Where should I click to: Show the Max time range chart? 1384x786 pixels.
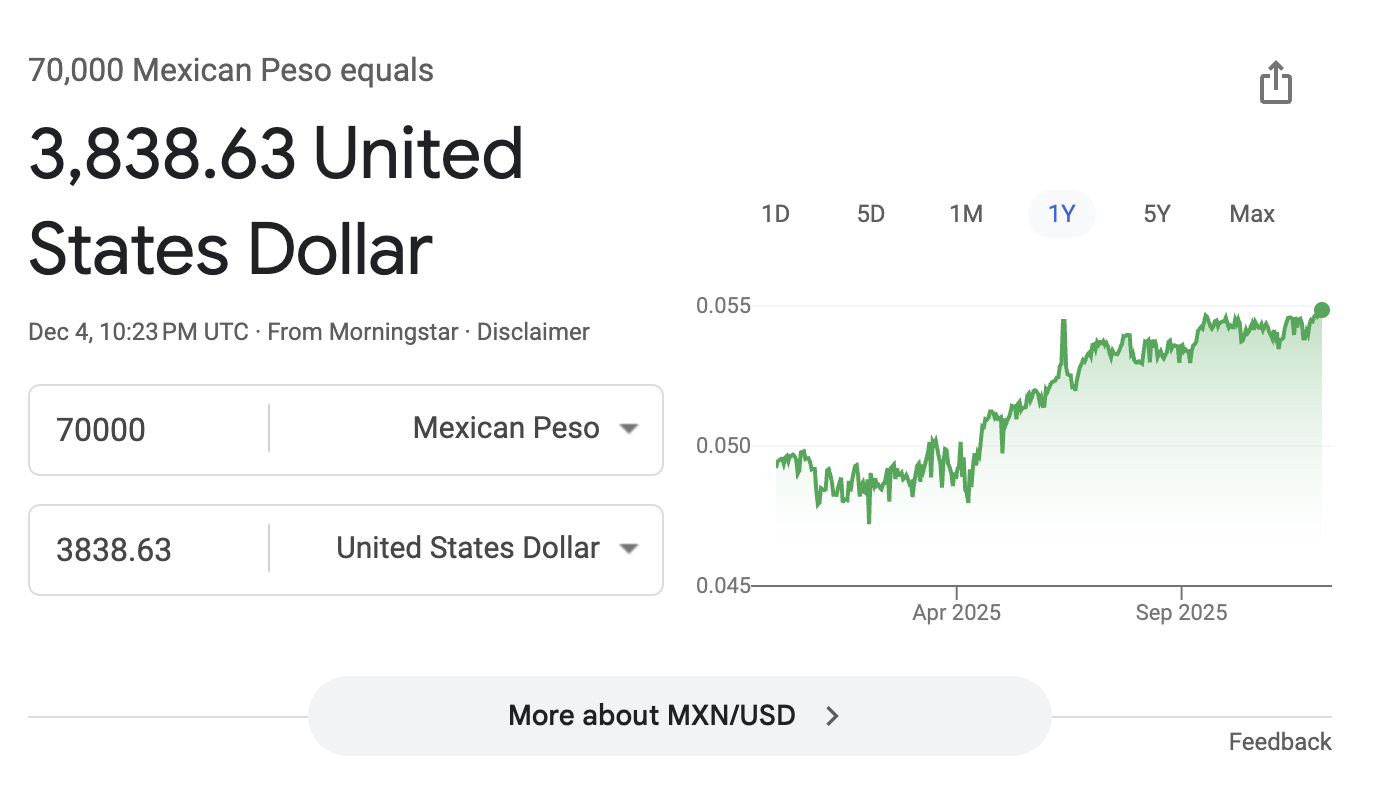point(1252,214)
